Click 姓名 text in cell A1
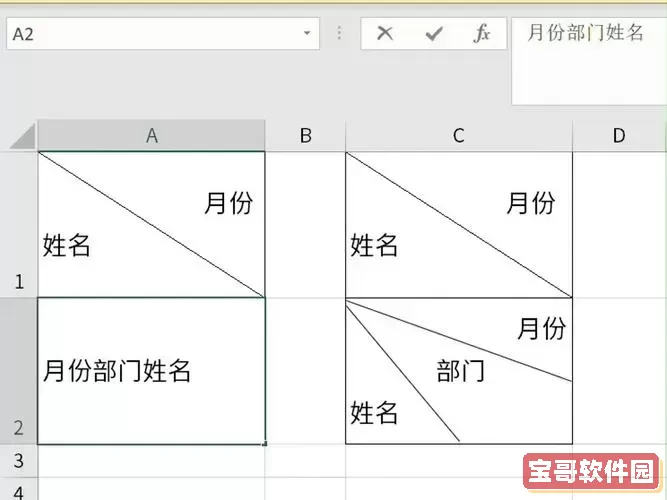Screen dimensions: 667x500 pos(67,245)
